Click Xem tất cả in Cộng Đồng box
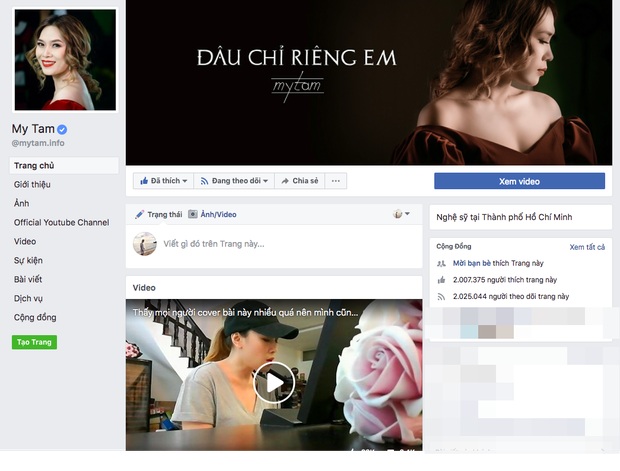 (x=587, y=247)
